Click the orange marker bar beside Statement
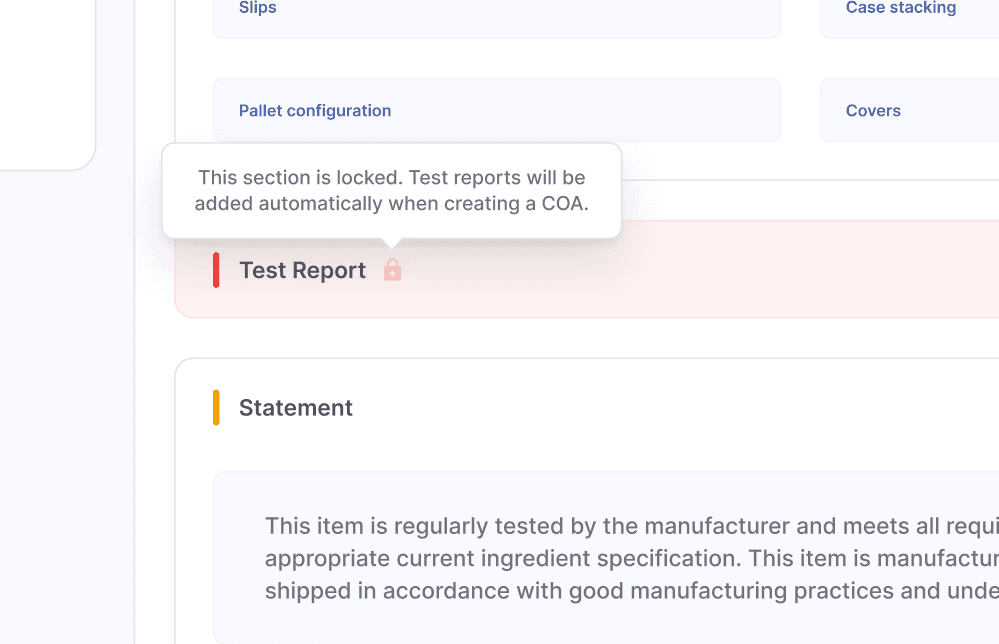999x644 pixels. point(216,408)
